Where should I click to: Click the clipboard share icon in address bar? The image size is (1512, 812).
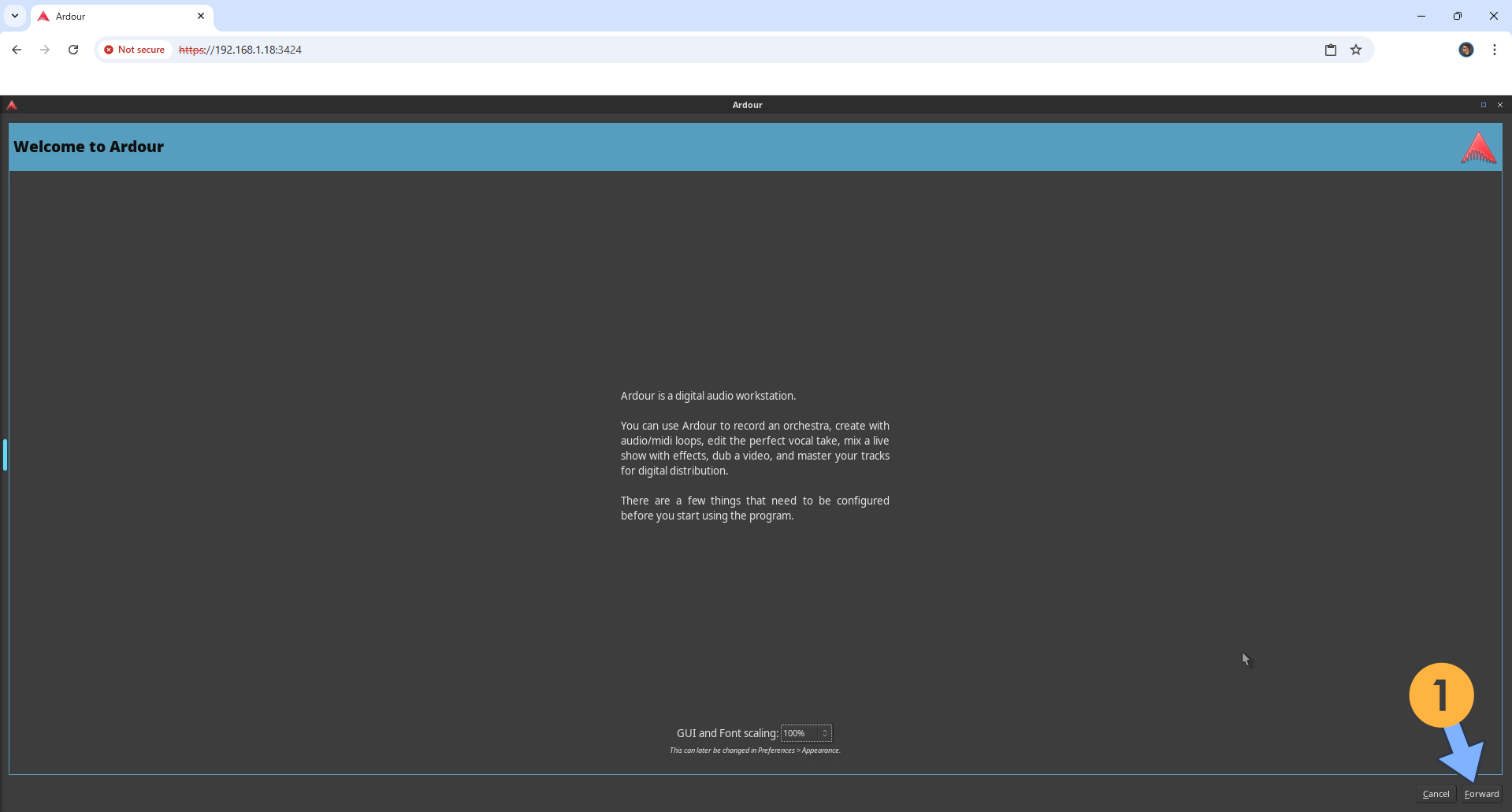point(1331,50)
